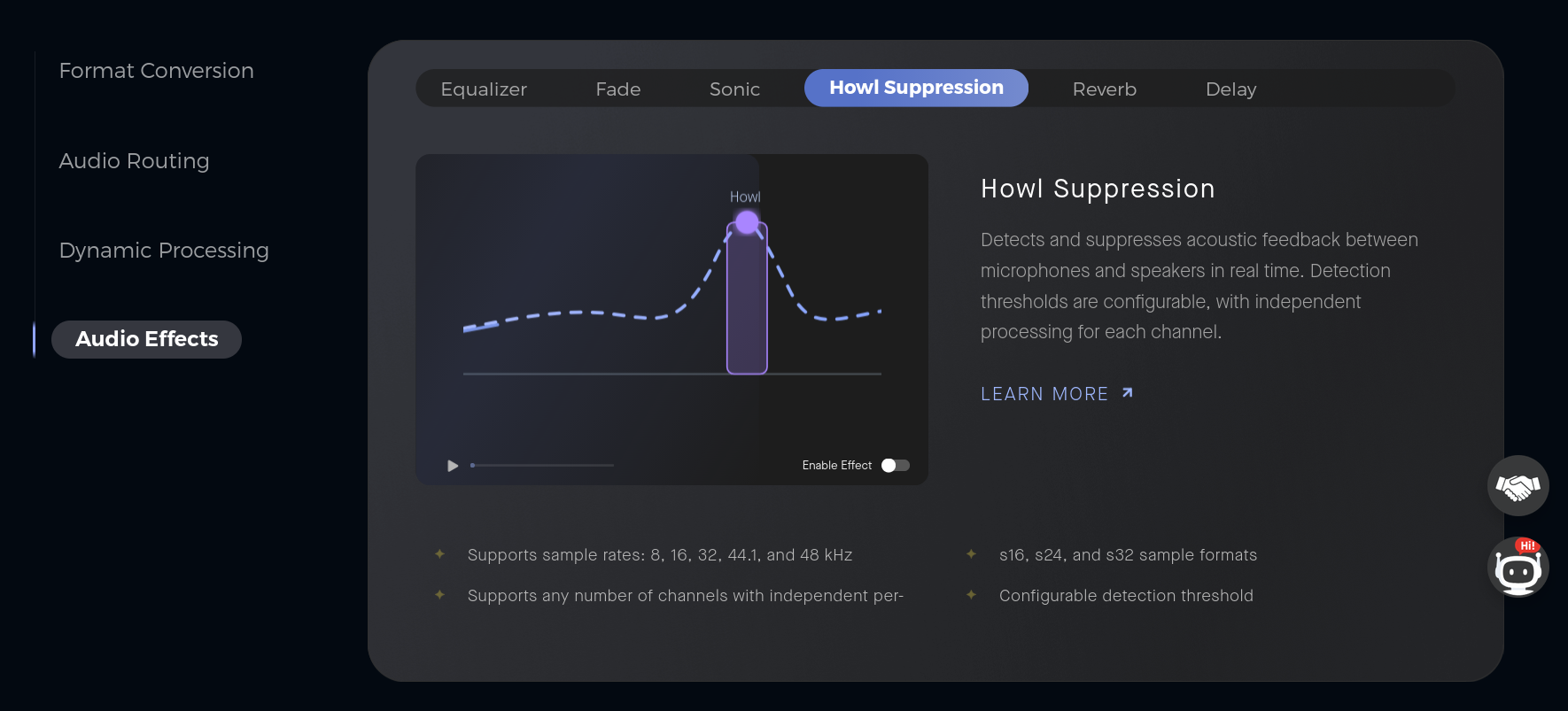
Task: Open Dynamic Processing section
Action: pyautogui.click(x=164, y=251)
